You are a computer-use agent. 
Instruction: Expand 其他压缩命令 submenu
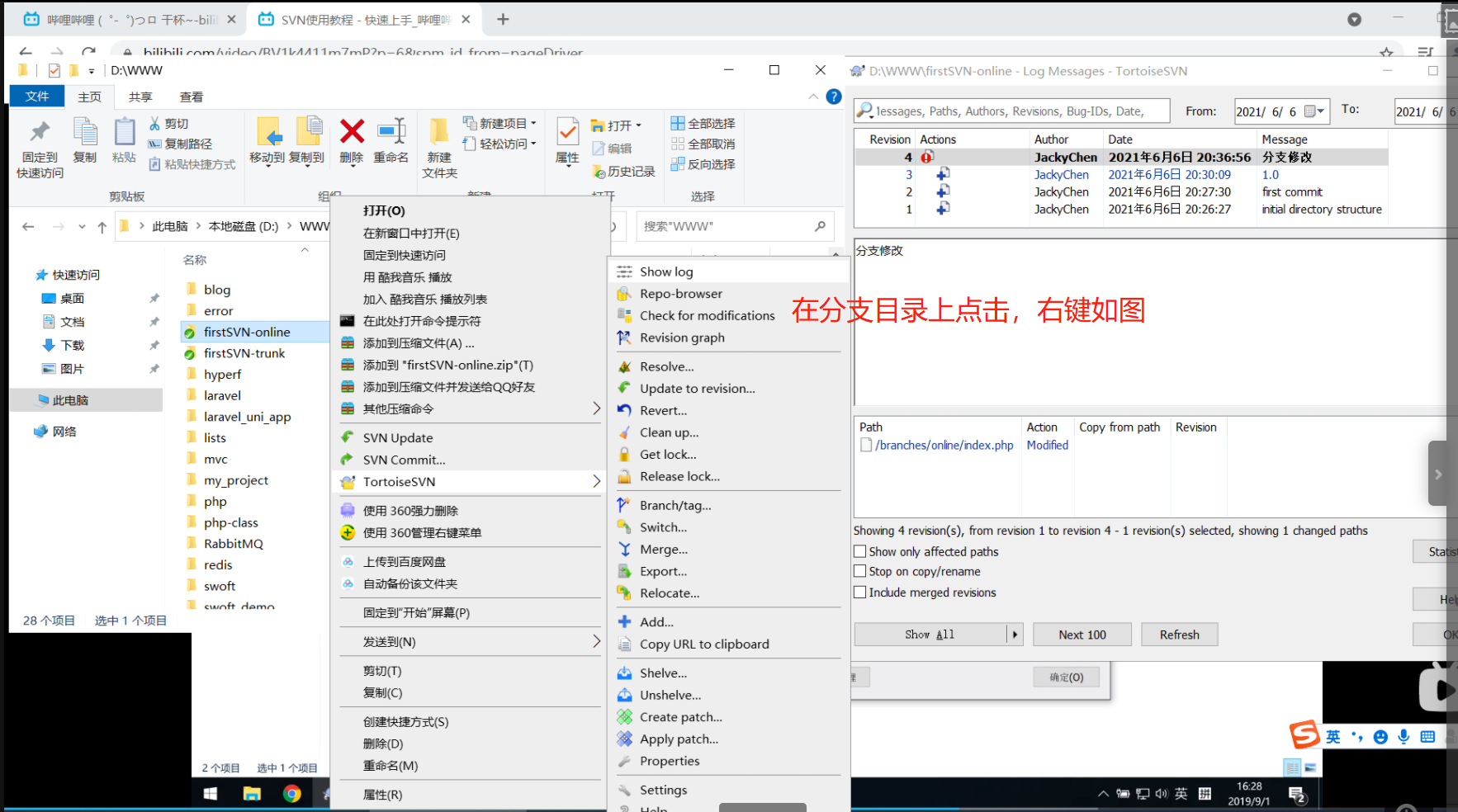596,408
